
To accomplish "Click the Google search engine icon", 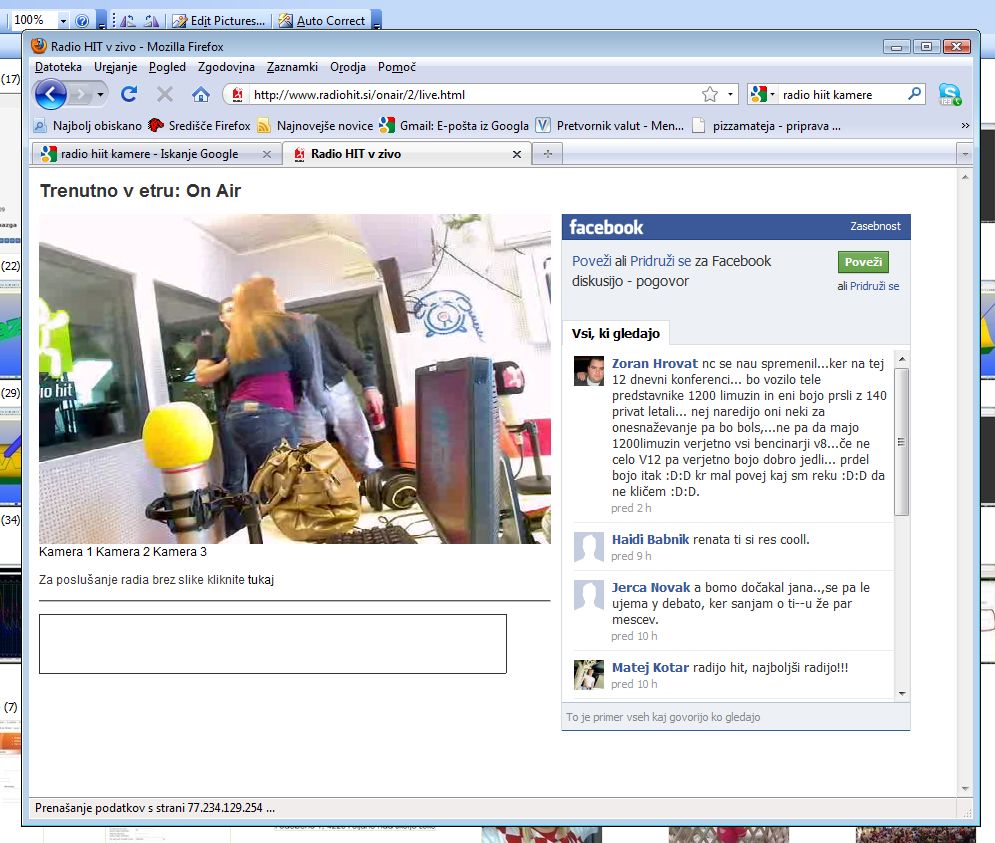I will 758,95.
